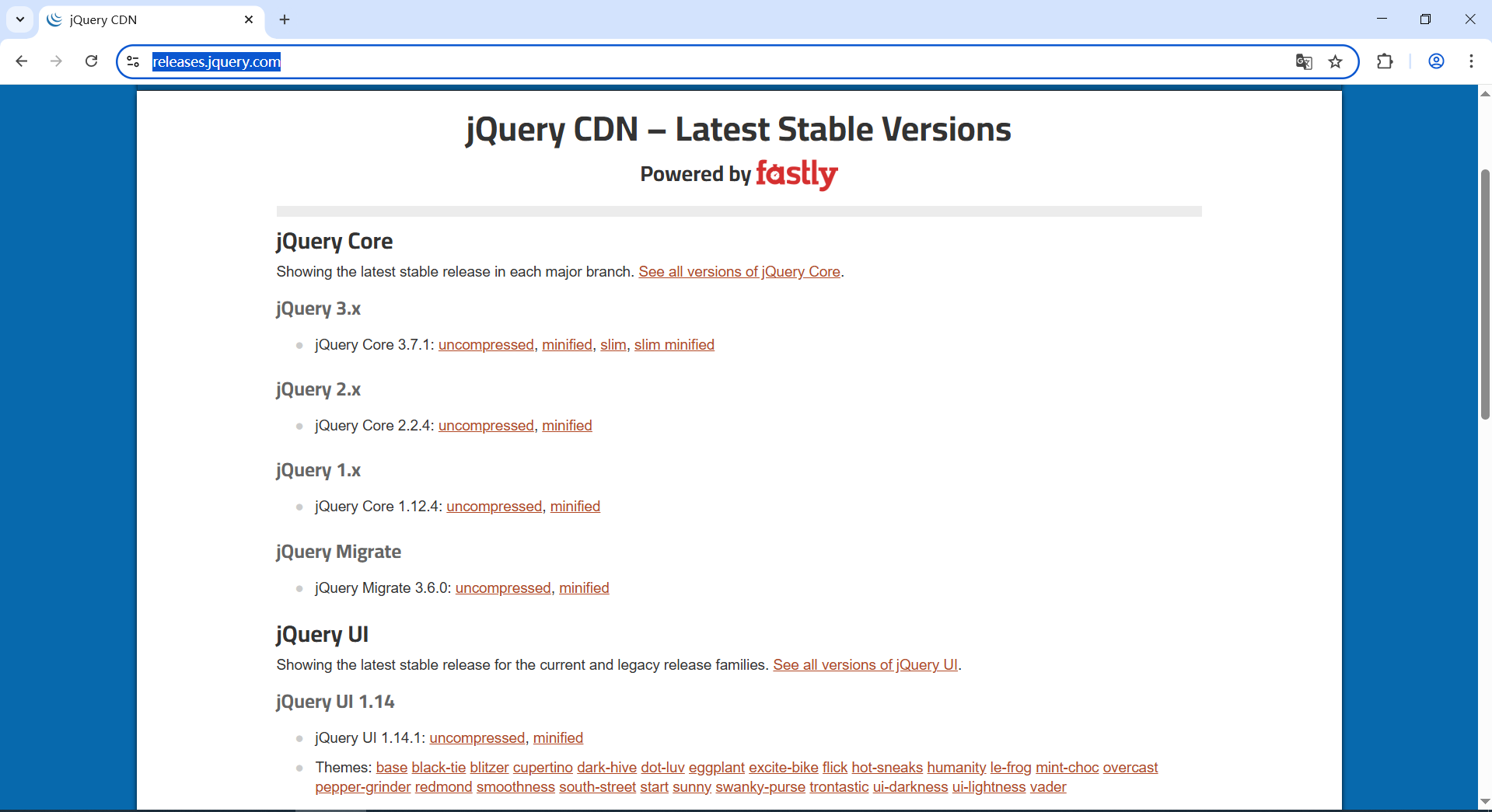The height and width of the screenshot is (812, 1492).
Task: Open the south-street theme link
Action: (x=598, y=787)
